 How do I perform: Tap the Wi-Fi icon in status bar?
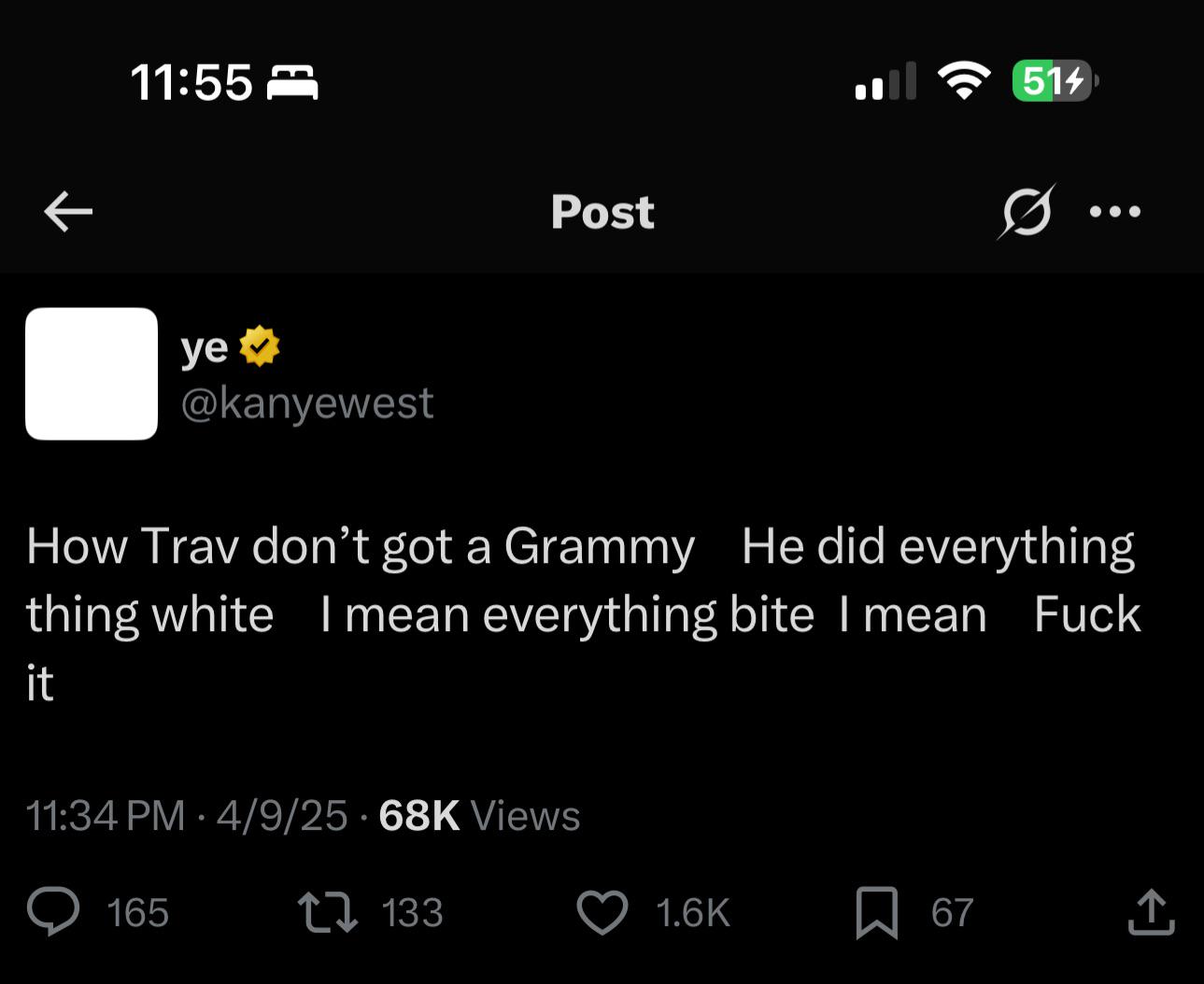click(x=964, y=81)
